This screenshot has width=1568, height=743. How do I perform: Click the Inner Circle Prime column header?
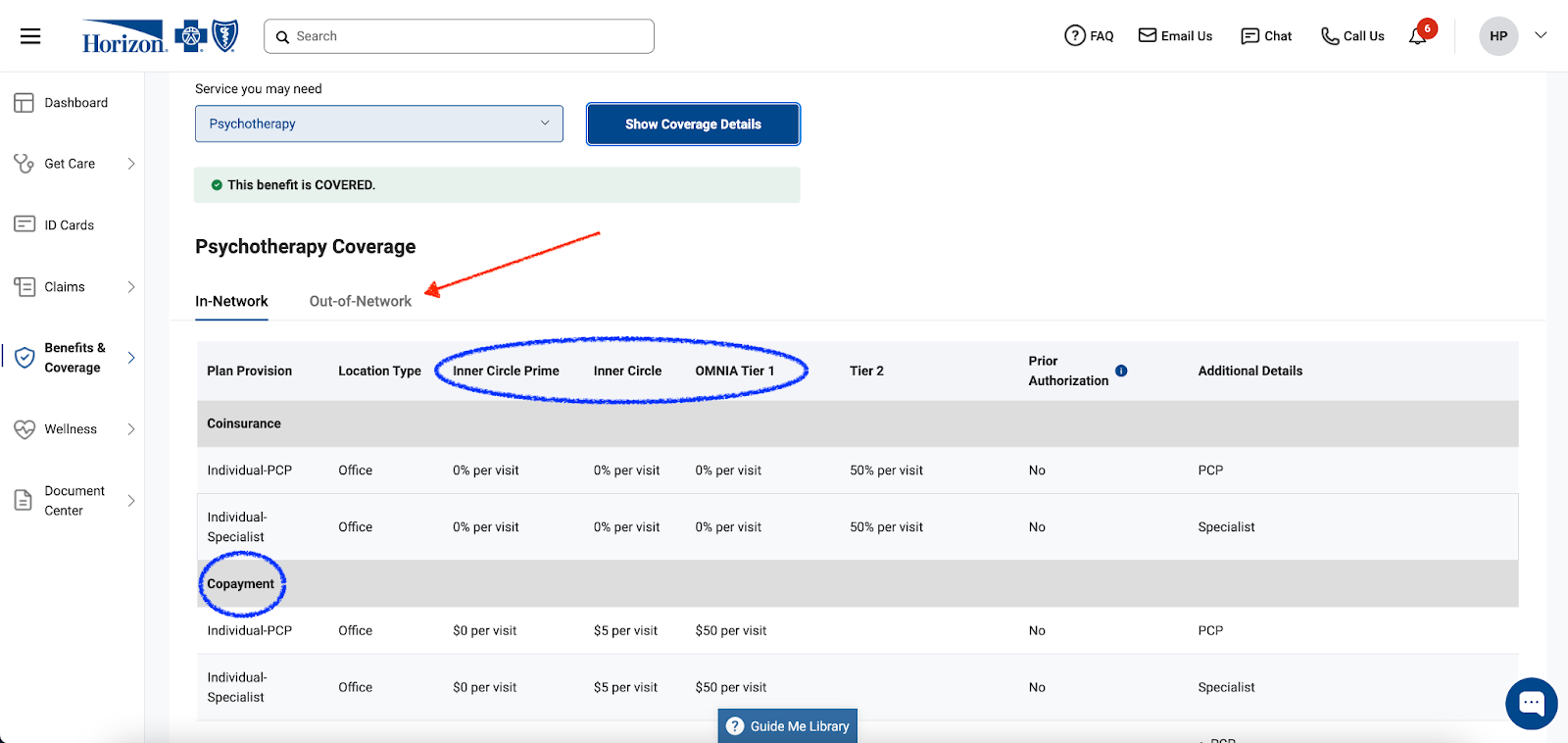click(x=506, y=371)
